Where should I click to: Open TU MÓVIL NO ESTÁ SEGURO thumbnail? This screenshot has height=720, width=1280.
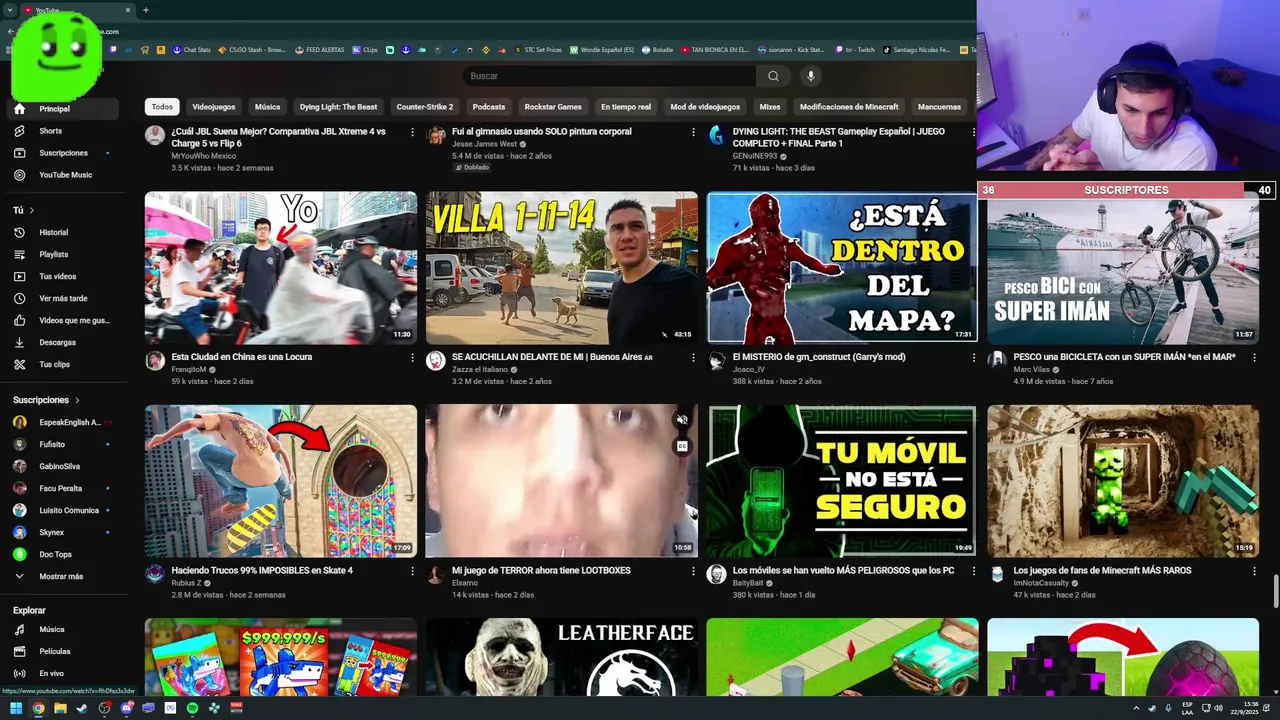(x=842, y=481)
